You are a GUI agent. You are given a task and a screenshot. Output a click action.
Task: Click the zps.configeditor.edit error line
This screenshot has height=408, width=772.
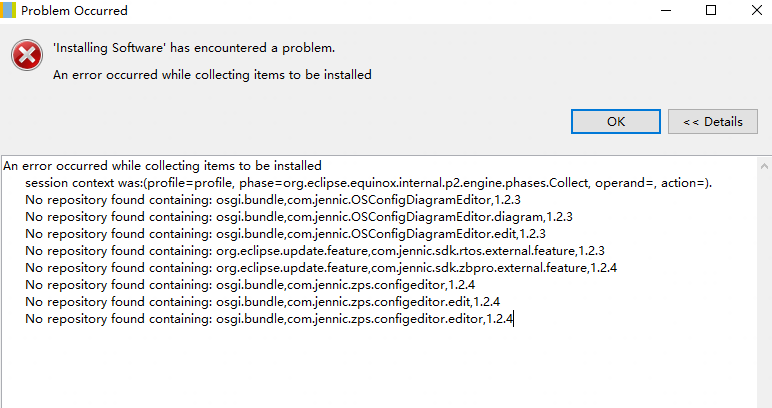(262, 301)
